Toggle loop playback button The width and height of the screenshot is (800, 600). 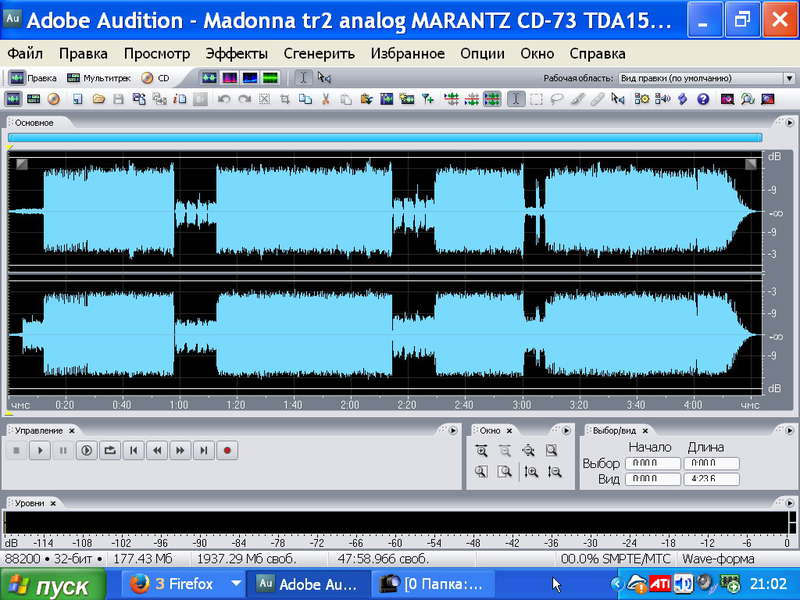(x=110, y=451)
